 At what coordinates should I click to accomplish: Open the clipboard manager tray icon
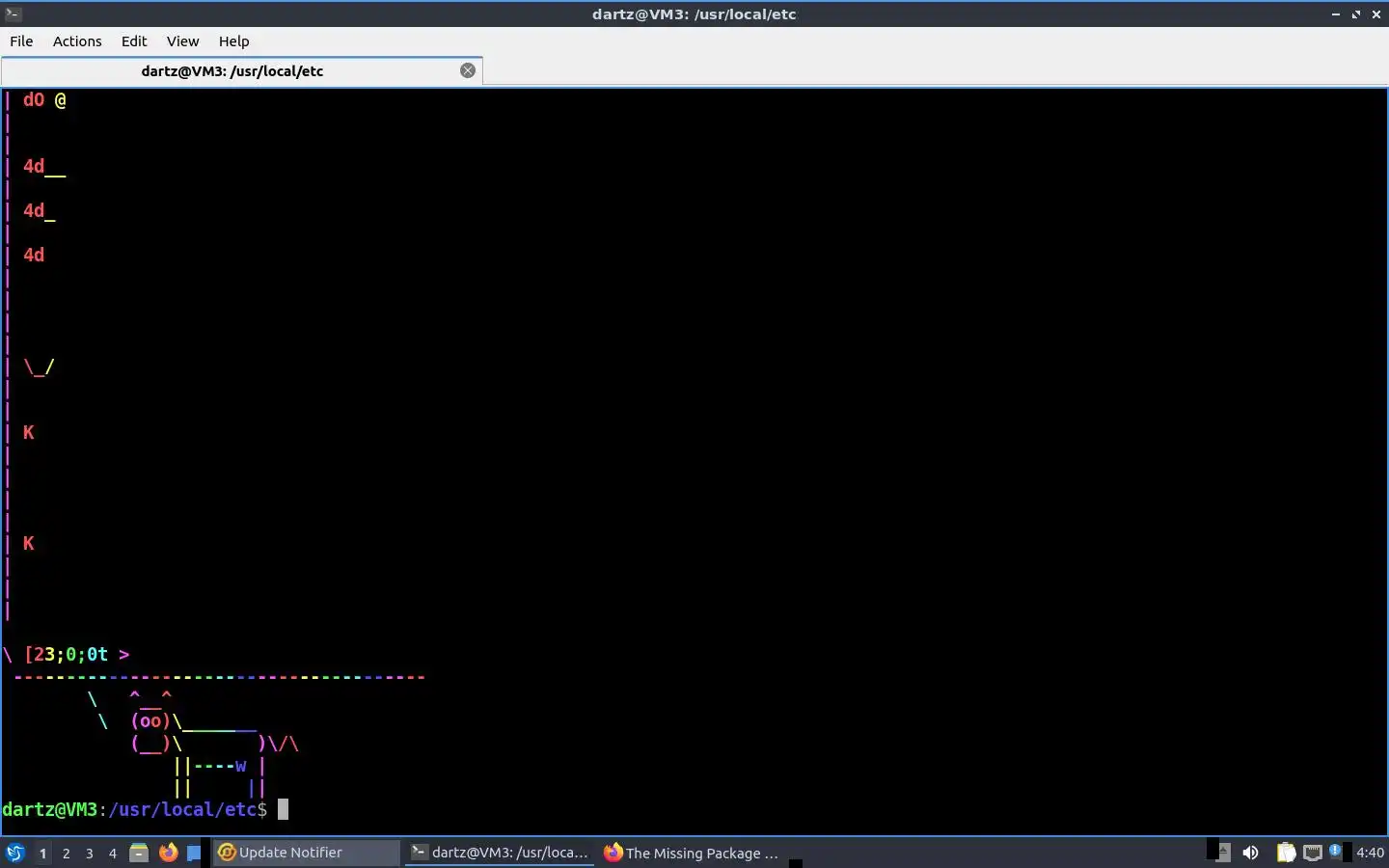[x=1286, y=853]
